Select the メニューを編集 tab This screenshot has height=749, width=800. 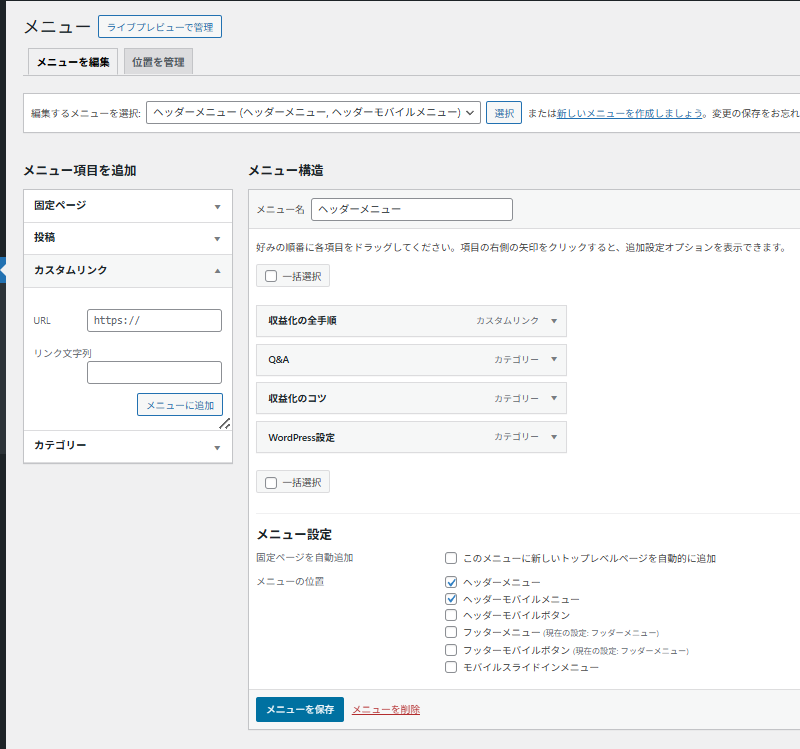[73, 62]
